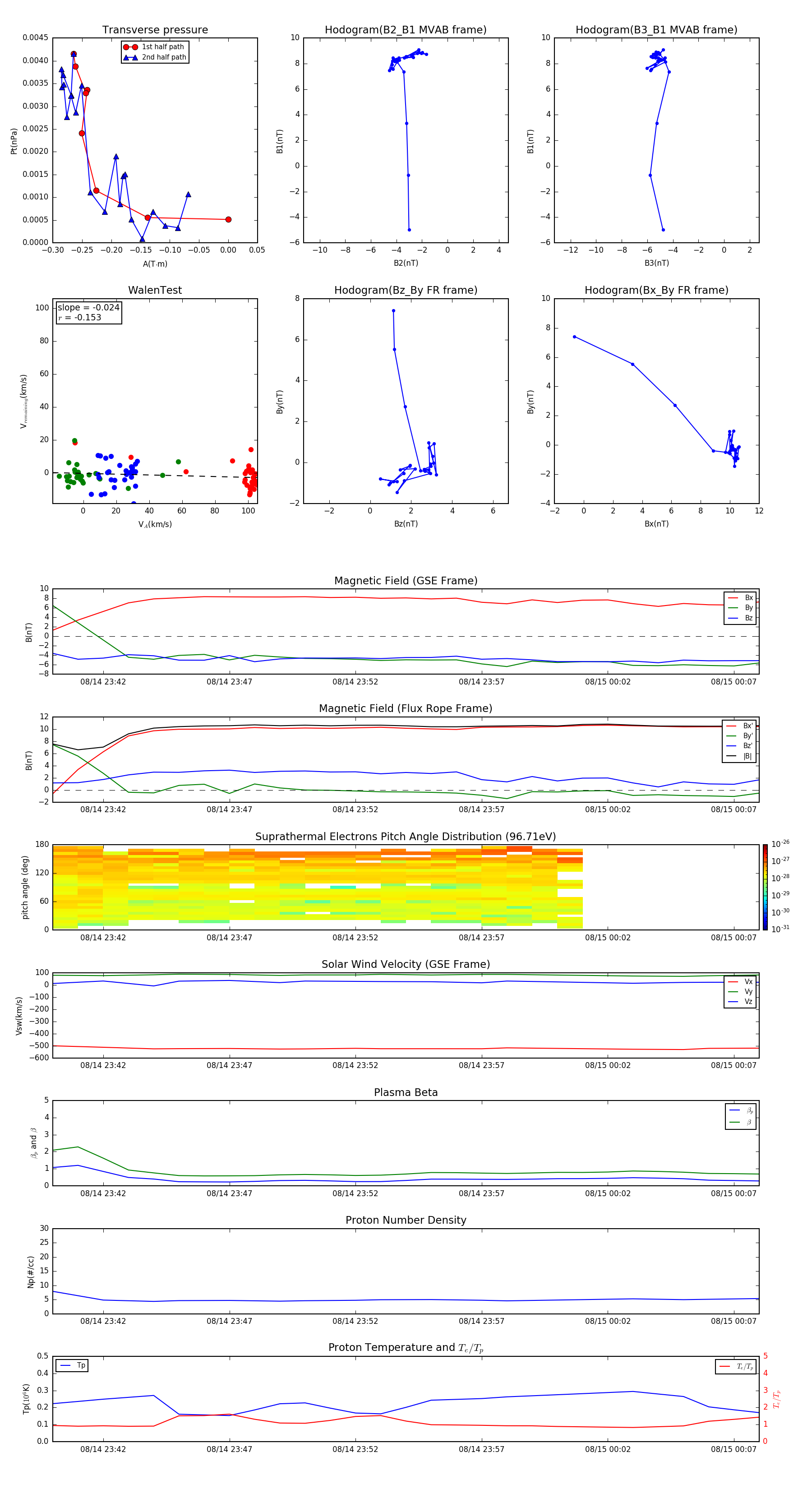This screenshot has width=812, height=1489.
Task: Click the Proton Number Density title
Action: click(406, 1221)
